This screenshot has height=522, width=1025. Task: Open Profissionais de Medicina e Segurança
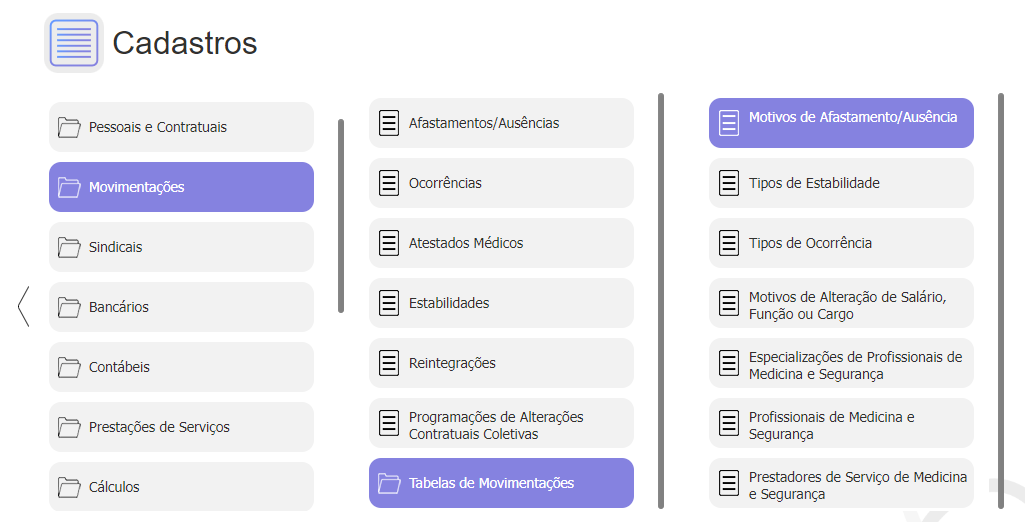[x=841, y=423]
